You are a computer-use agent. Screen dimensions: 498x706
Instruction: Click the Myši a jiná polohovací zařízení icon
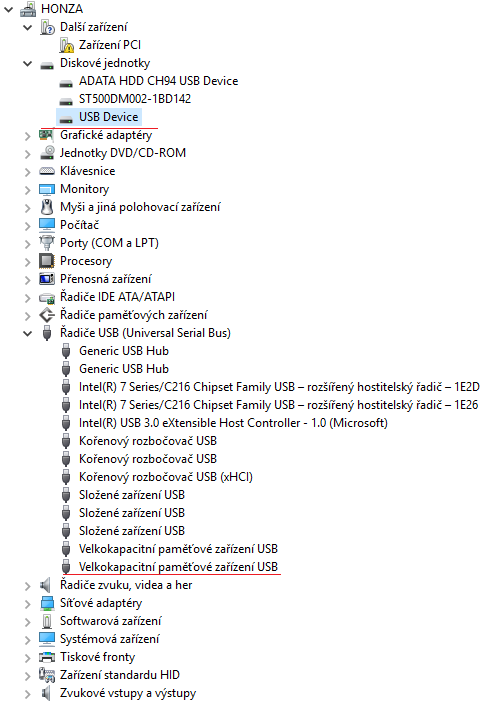click(x=47, y=207)
